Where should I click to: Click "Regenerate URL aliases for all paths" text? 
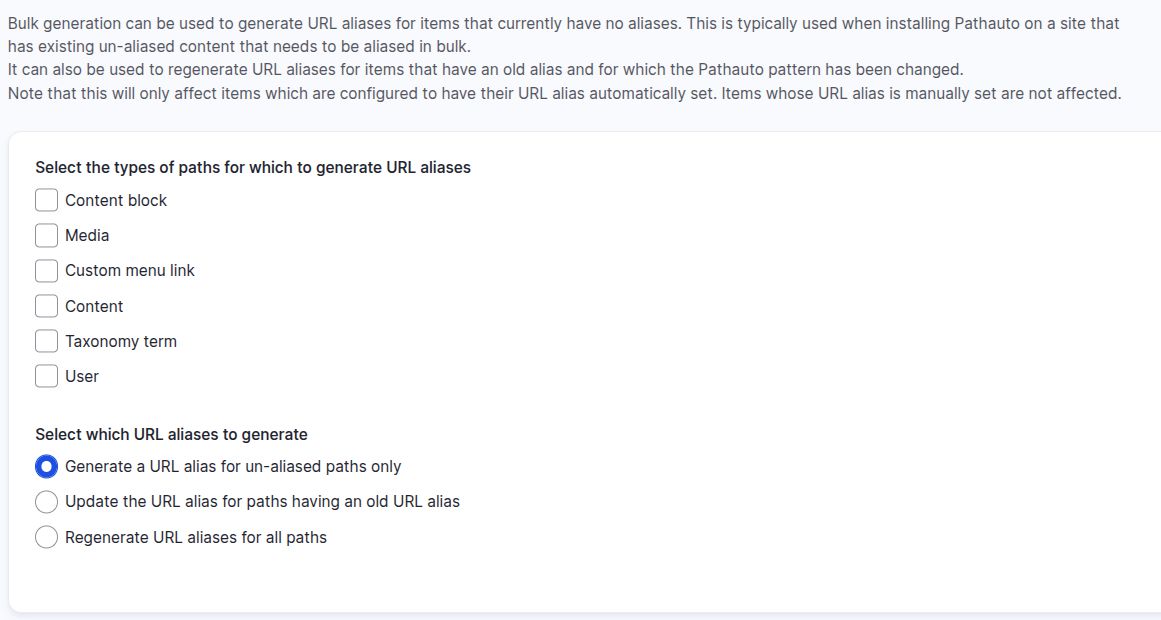coord(196,538)
